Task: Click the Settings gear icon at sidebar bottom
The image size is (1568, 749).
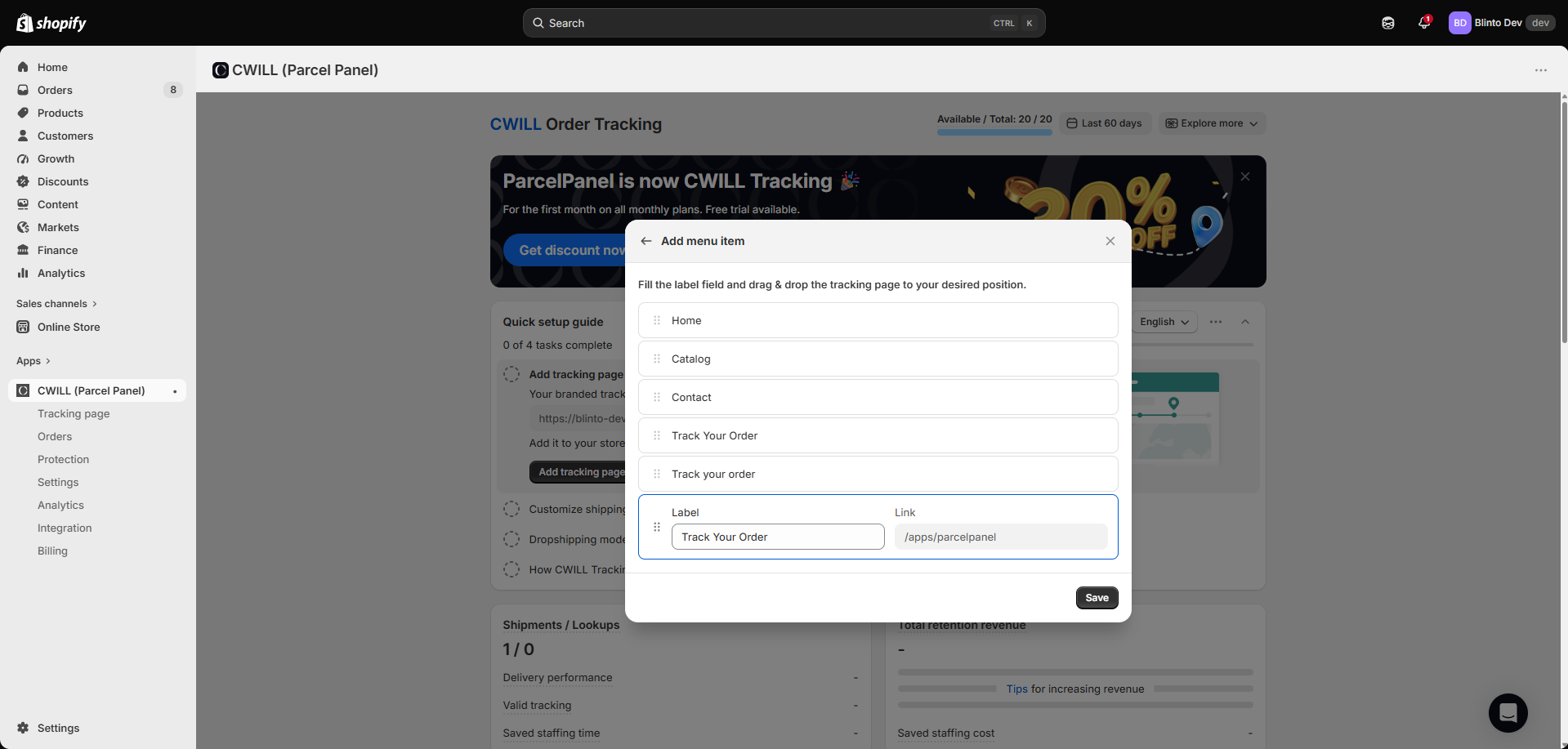Action: pyautogui.click(x=23, y=728)
